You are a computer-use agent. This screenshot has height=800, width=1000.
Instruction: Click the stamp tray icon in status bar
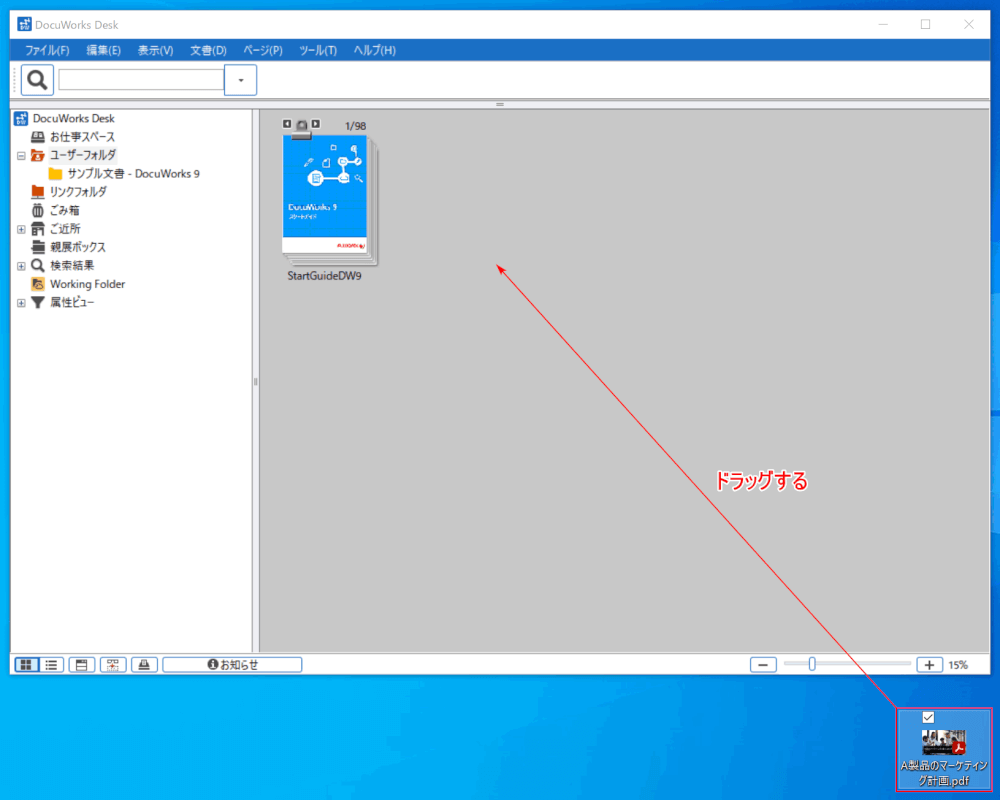(144, 665)
